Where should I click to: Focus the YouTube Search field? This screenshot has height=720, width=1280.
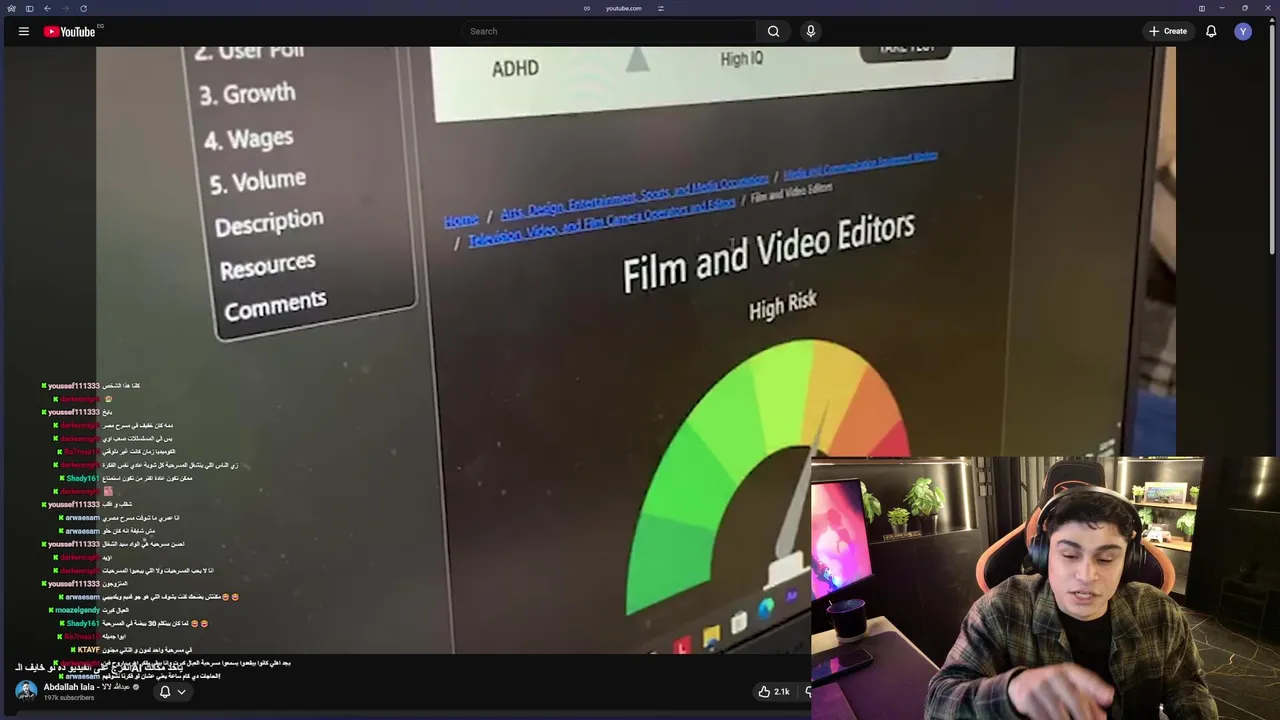(x=608, y=31)
